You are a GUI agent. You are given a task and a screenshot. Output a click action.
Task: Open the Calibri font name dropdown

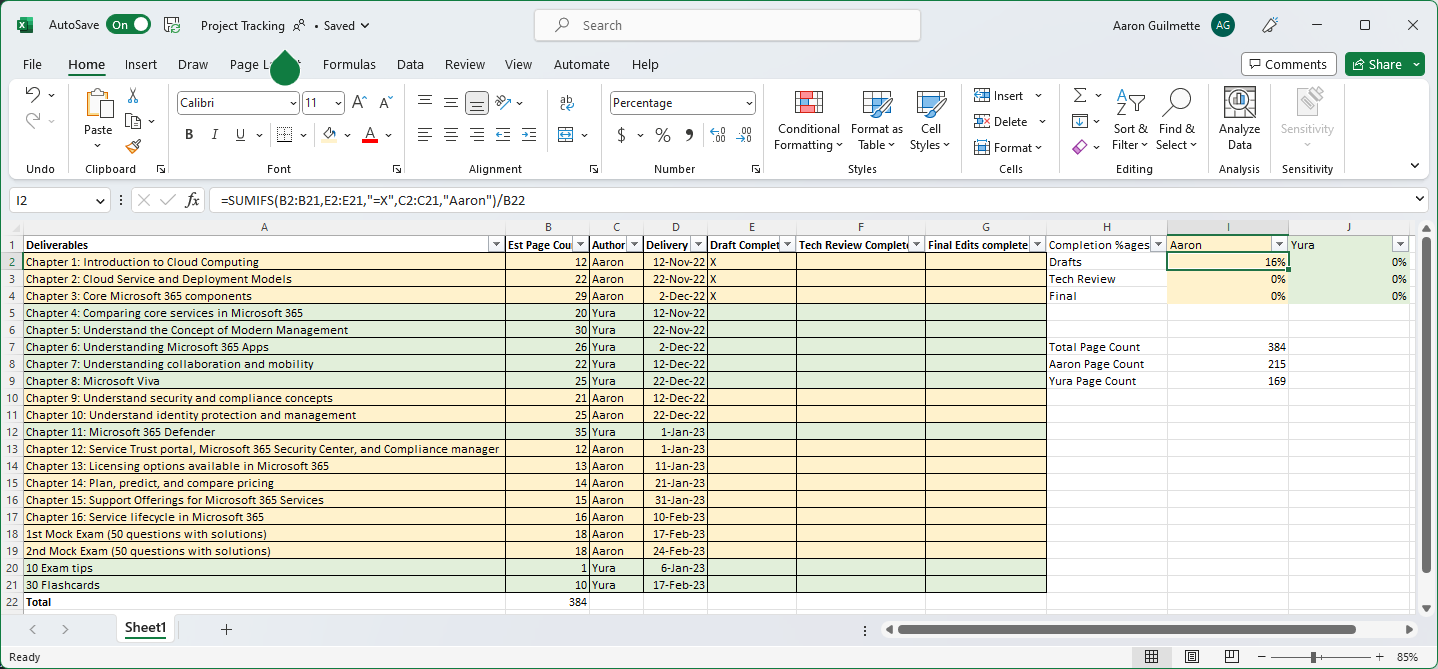[x=293, y=103]
